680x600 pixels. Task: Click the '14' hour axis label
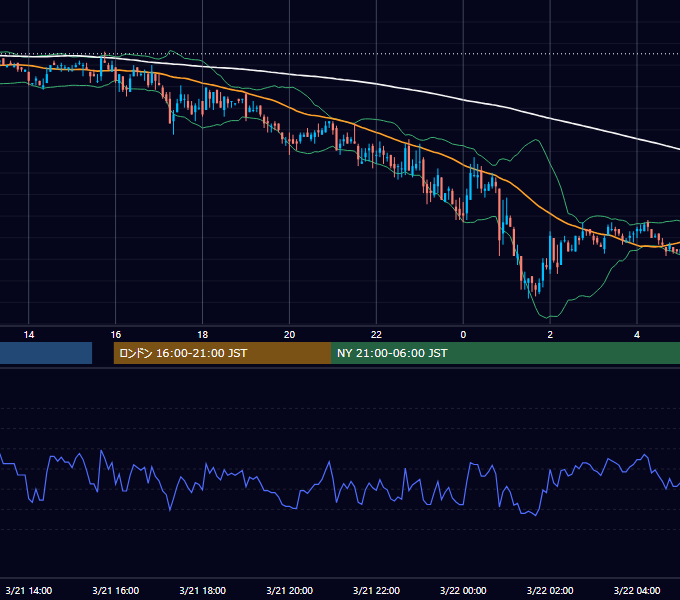tap(29, 335)
